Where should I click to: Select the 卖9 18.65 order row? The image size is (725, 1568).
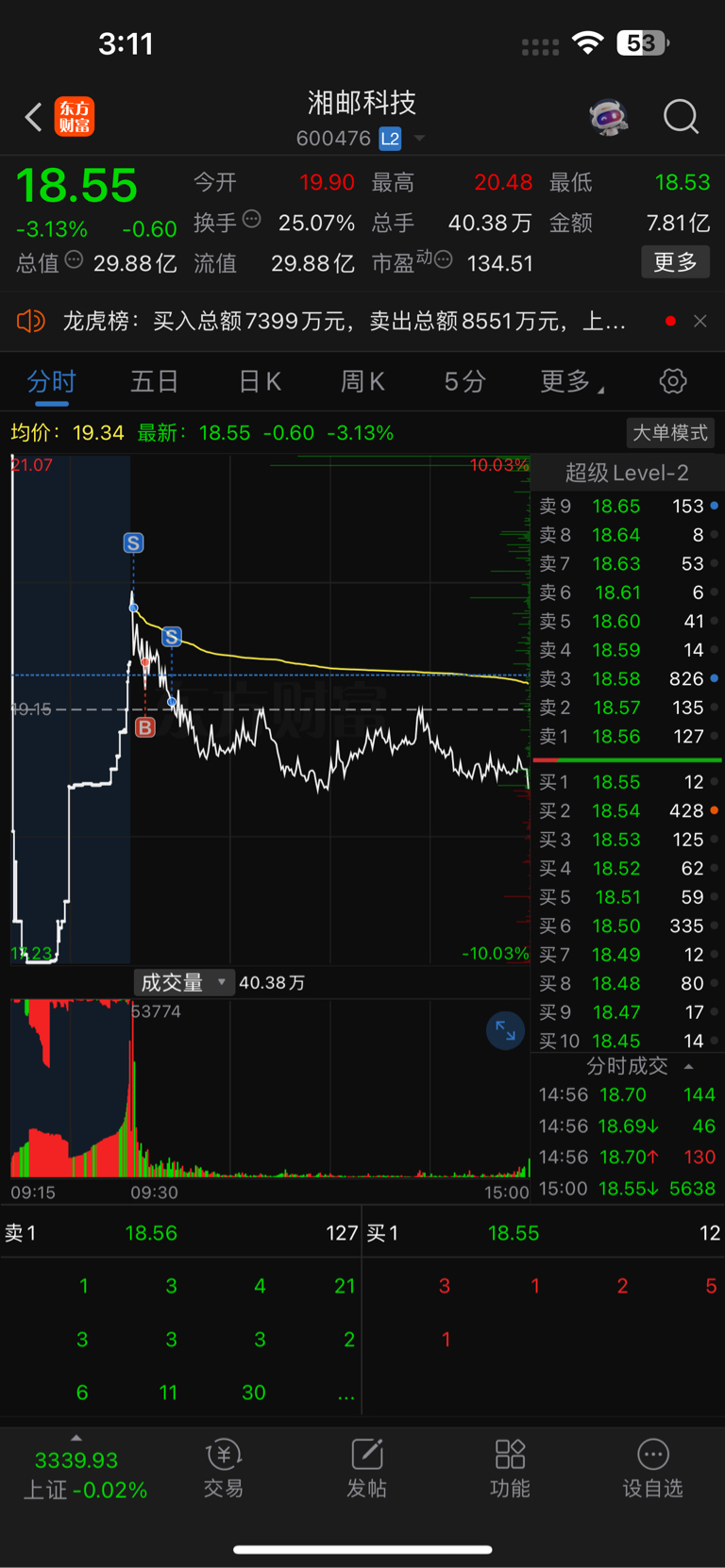(628, 507)
